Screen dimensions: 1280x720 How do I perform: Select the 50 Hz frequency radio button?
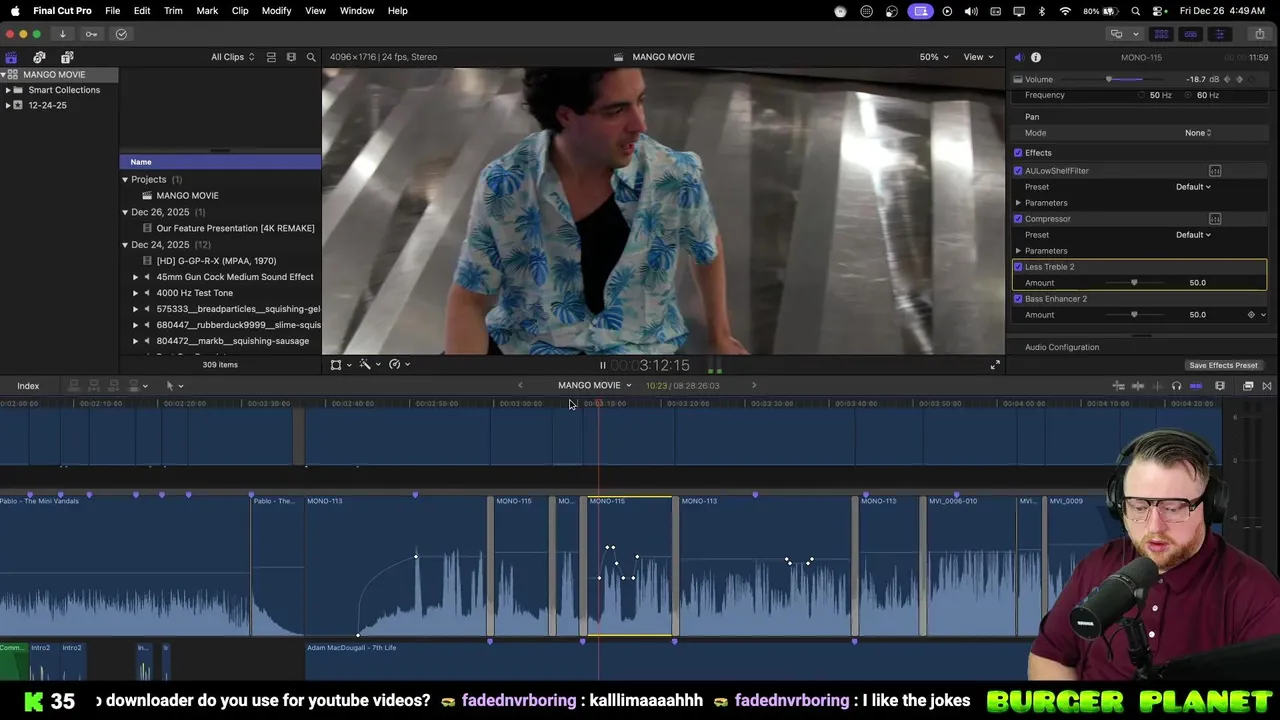1141,95
